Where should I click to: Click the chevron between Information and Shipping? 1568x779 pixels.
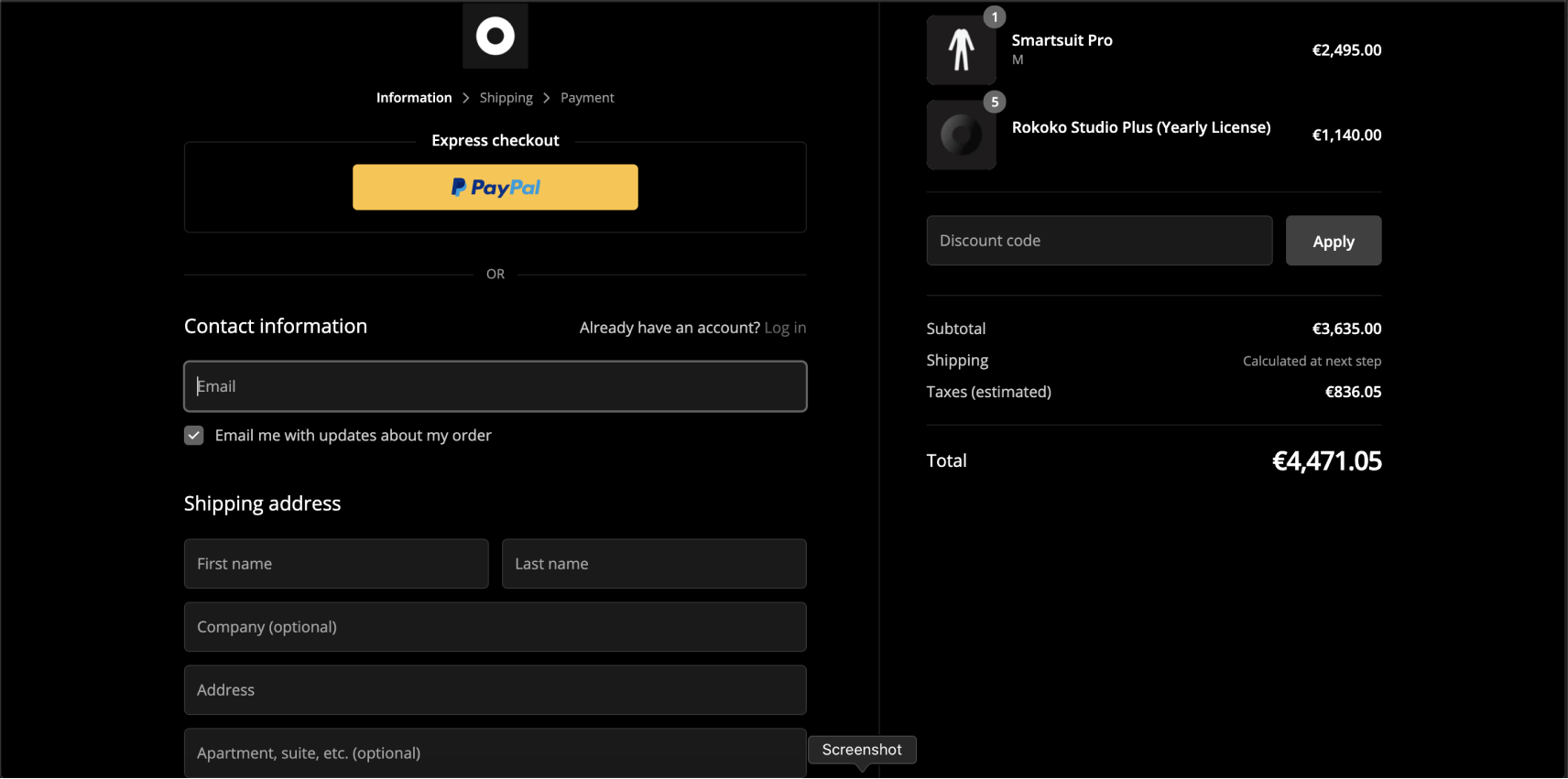coord(466,98)
